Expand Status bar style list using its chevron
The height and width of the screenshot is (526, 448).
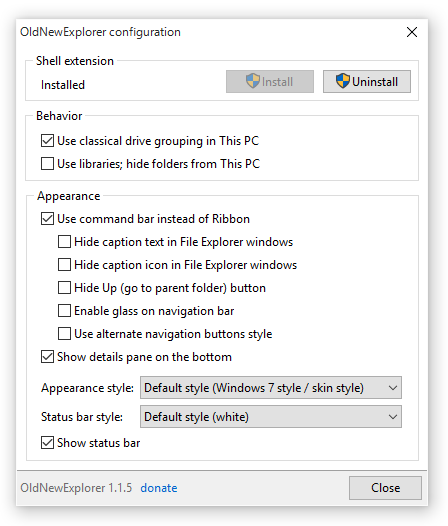click(393, 417)
